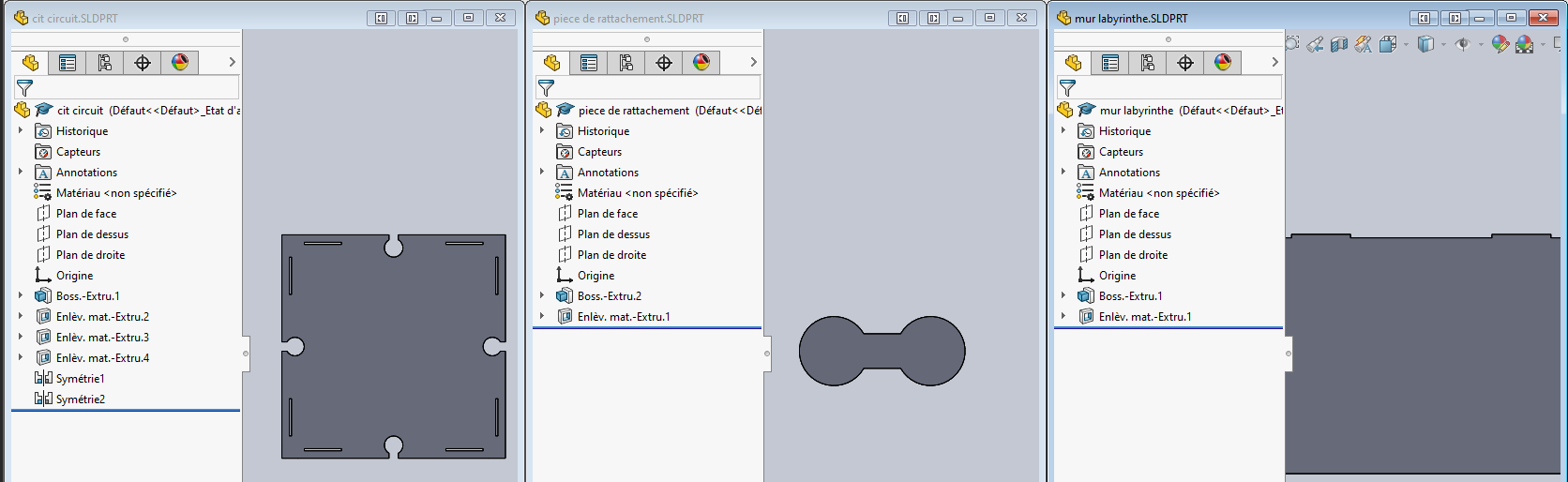This screenshot has width=1568, height=482.
Task: Expand Boss.-Extru.2 in piece de rattachement tree
Action: 542,295
